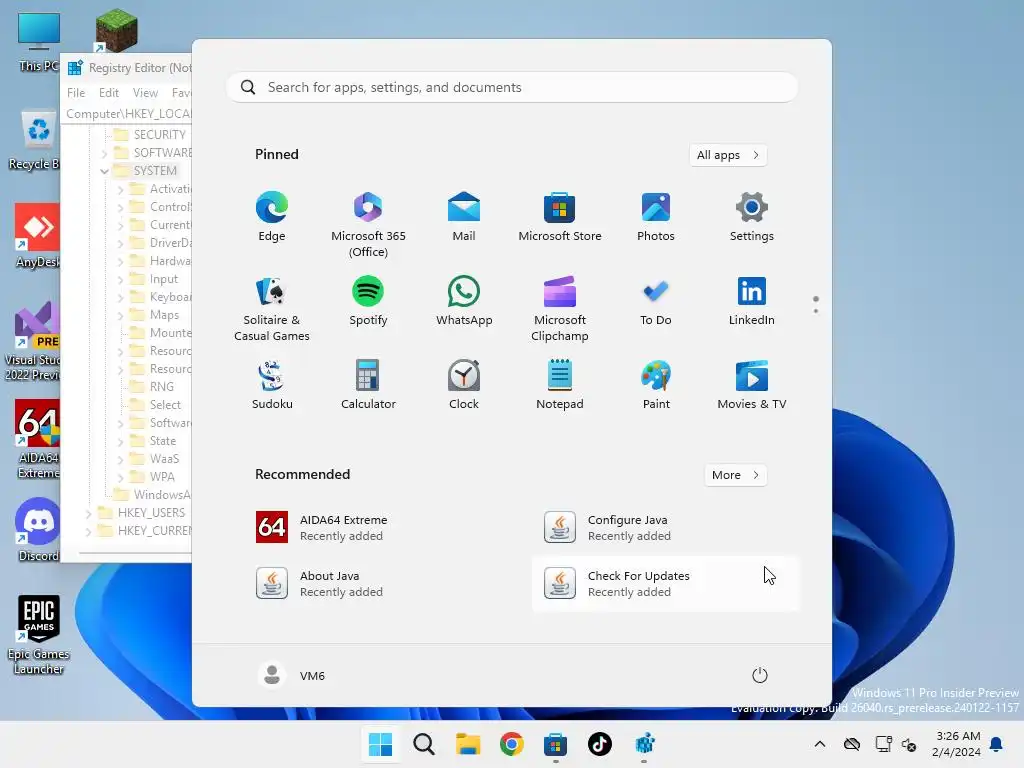The height and width of the screenshot is (768, 1024).
Task: Open File menu in Registry Editor
Action: (x=76, y=93)
